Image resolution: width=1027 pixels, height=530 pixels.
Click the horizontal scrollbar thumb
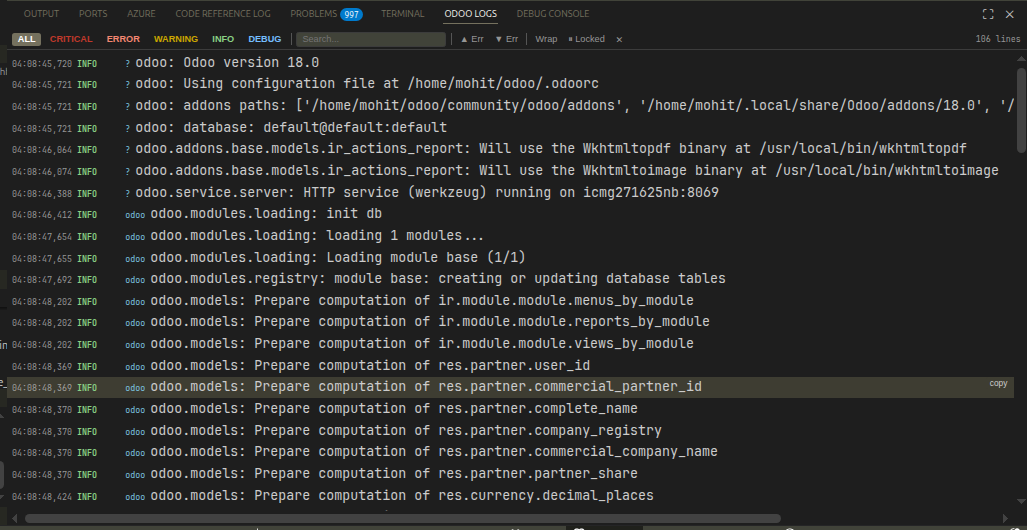pyautogui.click(x=403, y=518)
